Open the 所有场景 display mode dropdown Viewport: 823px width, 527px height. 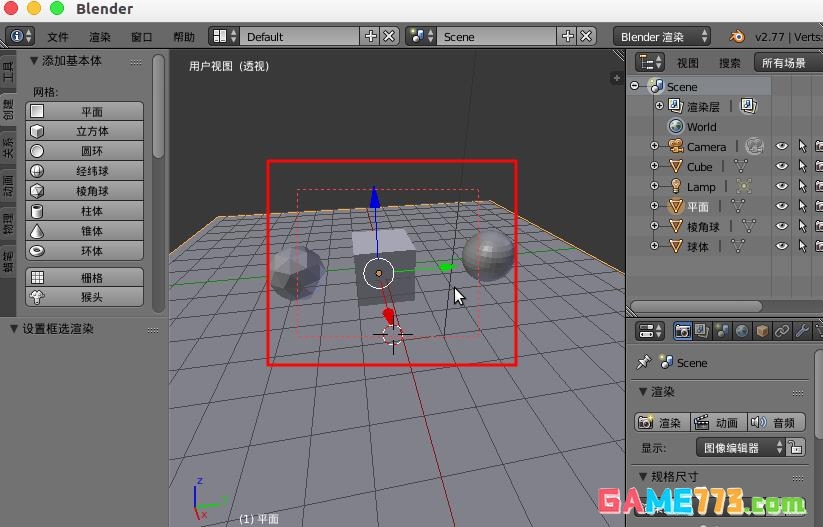(x=788, y=63)
